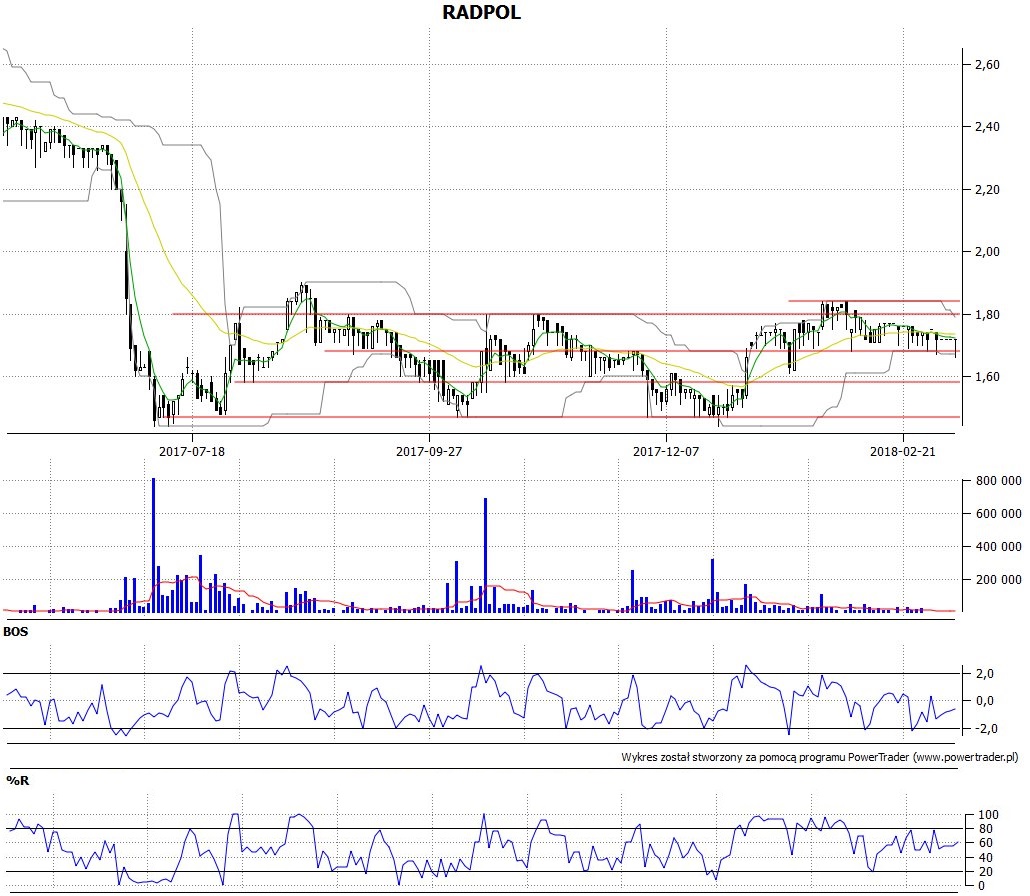Viewport: 1030px width, 896px height.
Task: Click the 2,40 price axis label
Action: (x=987, y=127)
